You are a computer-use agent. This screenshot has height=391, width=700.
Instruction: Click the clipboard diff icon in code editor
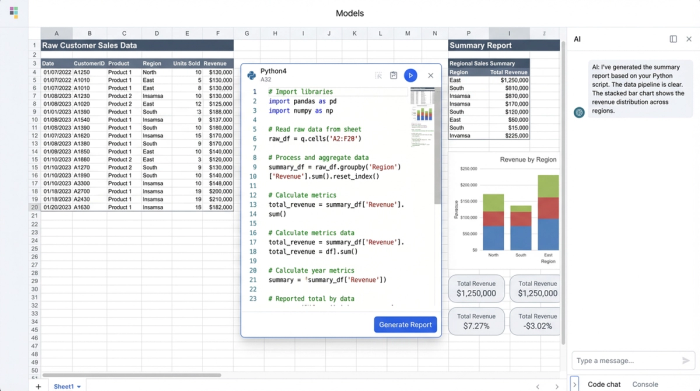click(393, 75)
